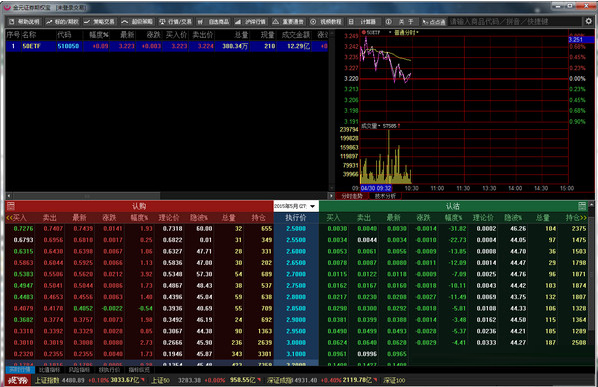Open 视频教程 video tutorial toolbar button
Viewport: 598px width, 387px height.
pyautogui.click(x=326, y=22)
